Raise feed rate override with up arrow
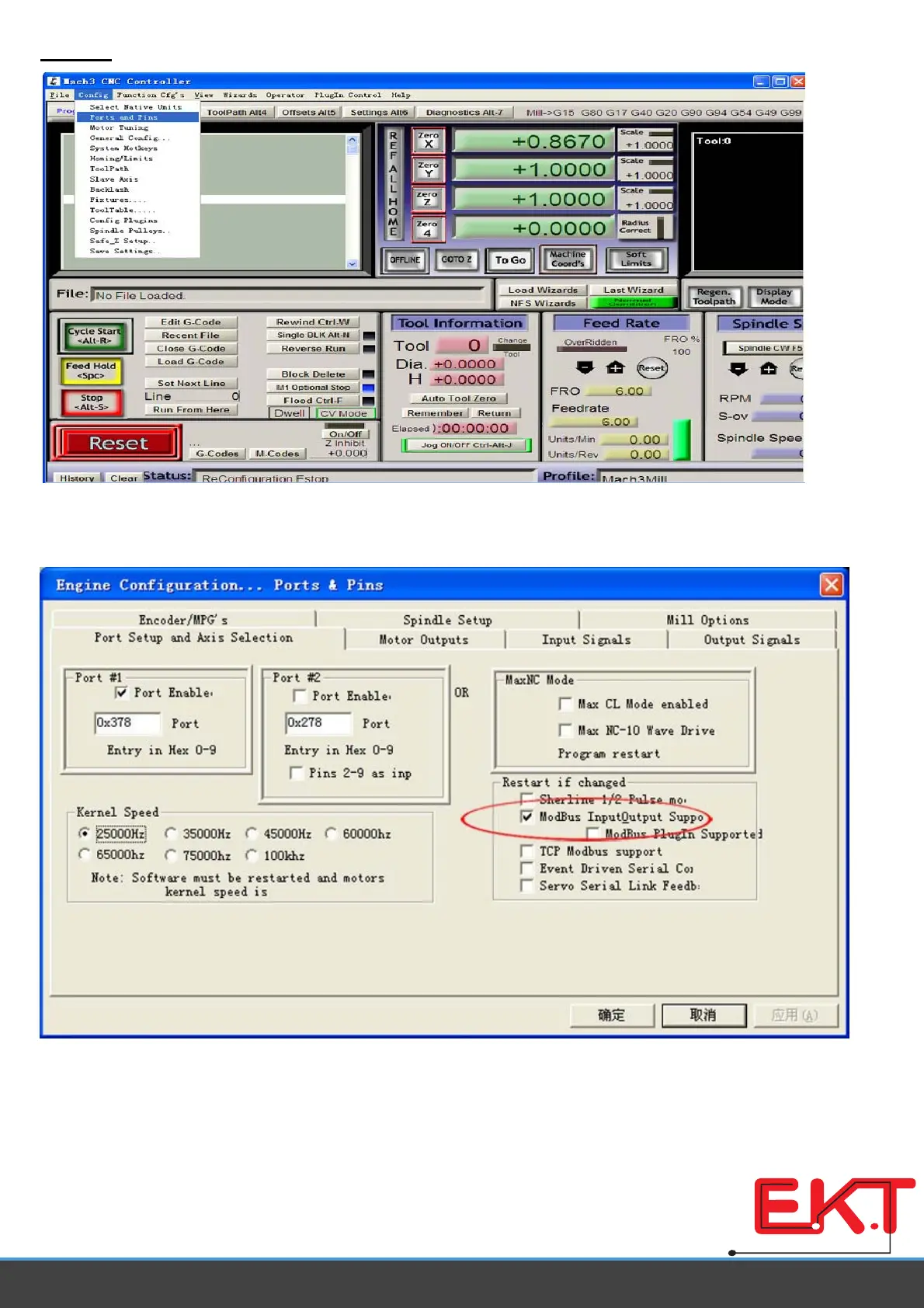 615,367
